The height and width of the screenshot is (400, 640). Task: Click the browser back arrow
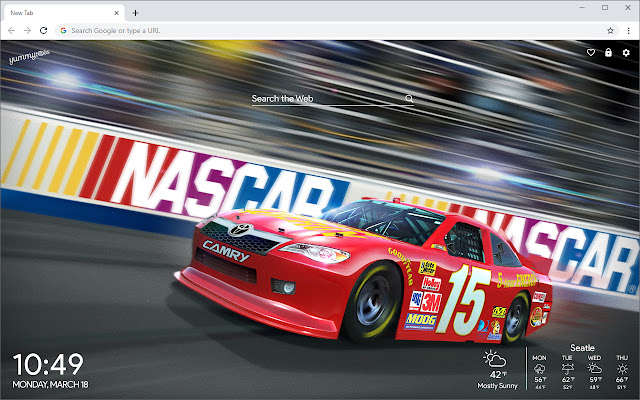coord(11,31)
